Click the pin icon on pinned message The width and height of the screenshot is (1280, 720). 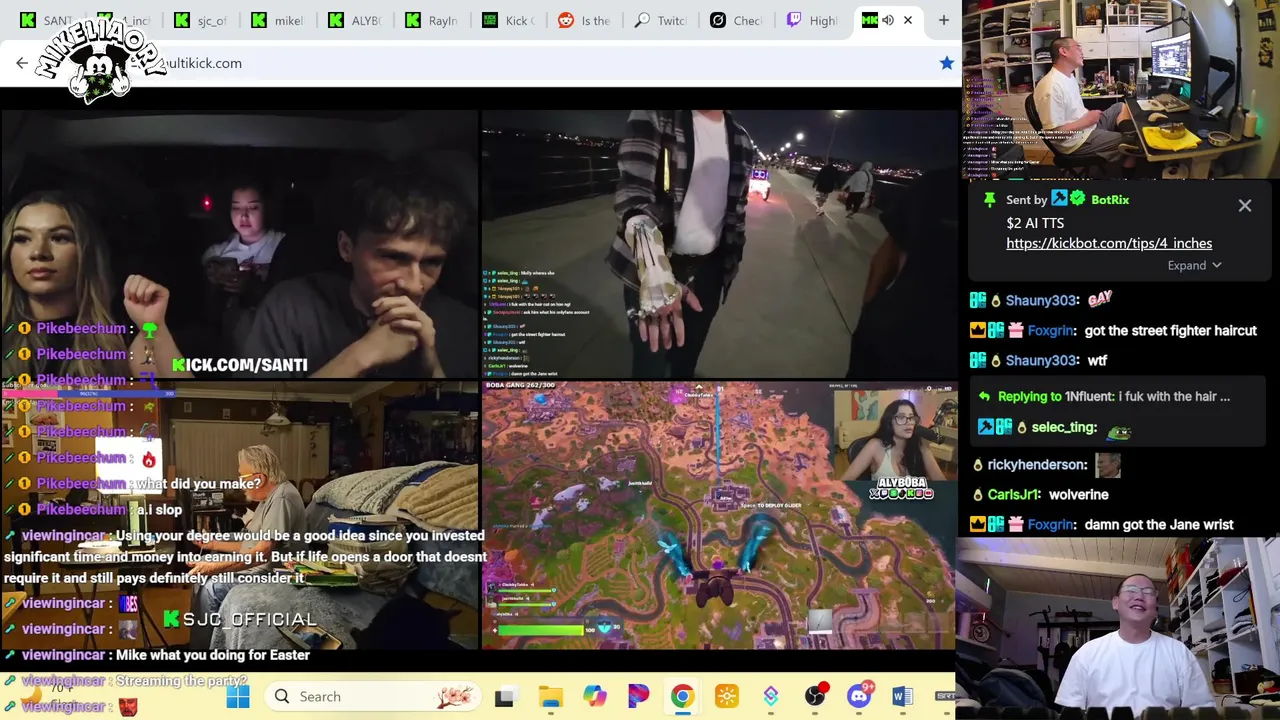pos(990,200)
